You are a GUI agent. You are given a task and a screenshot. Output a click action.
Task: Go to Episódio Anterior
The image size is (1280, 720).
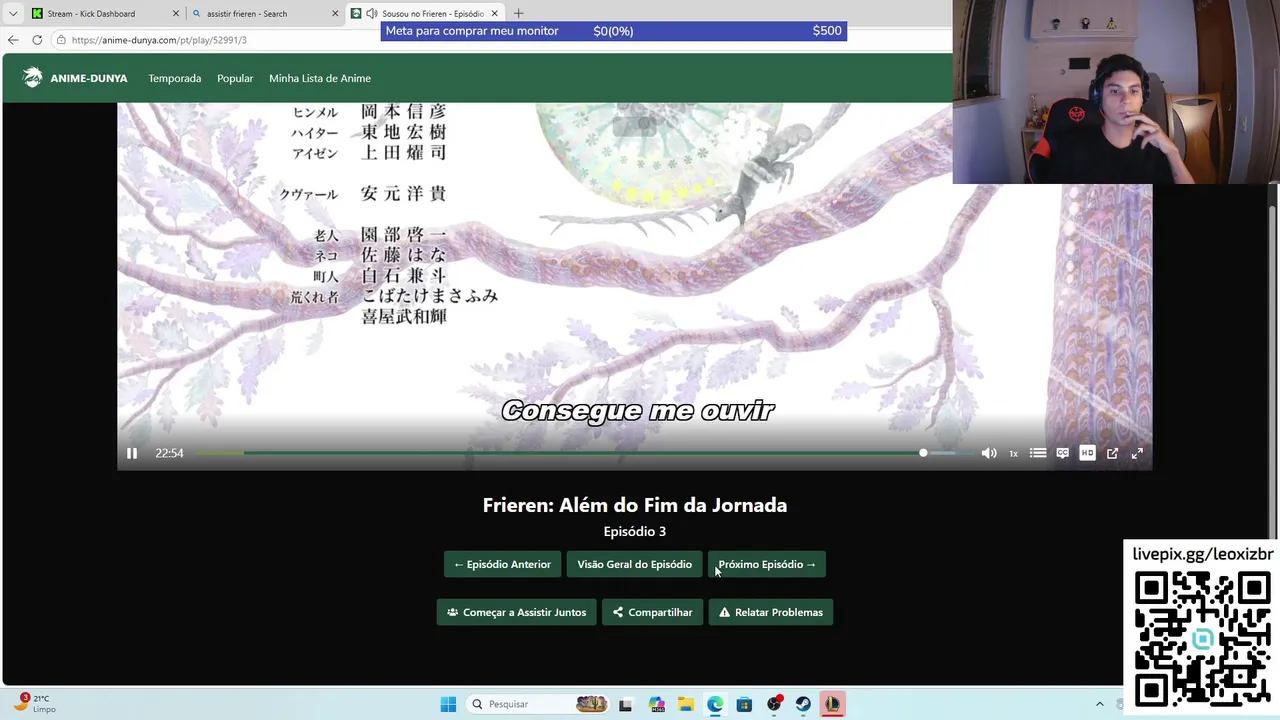click(502, 564)
